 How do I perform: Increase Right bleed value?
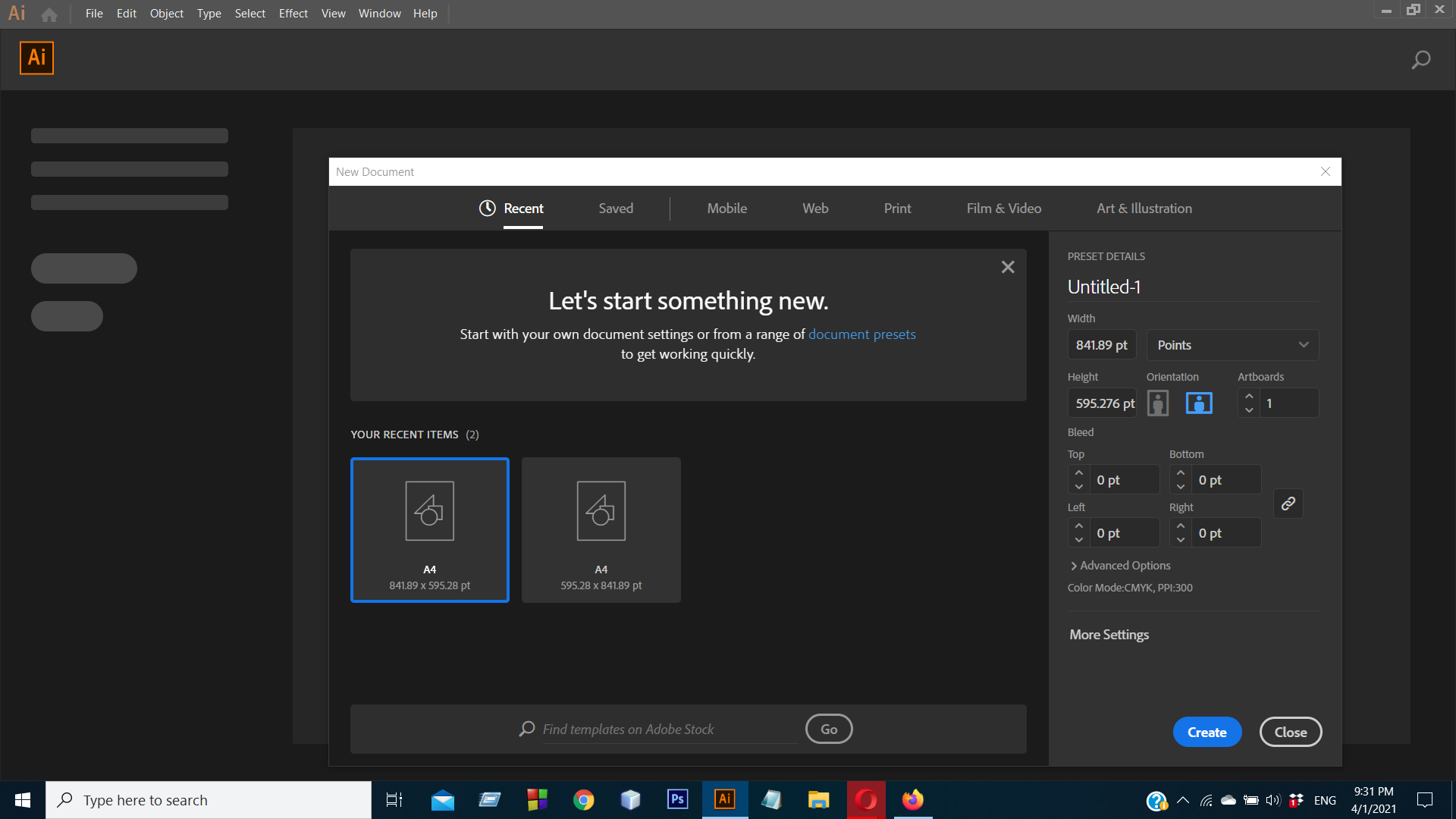[x=1180, y=526]
